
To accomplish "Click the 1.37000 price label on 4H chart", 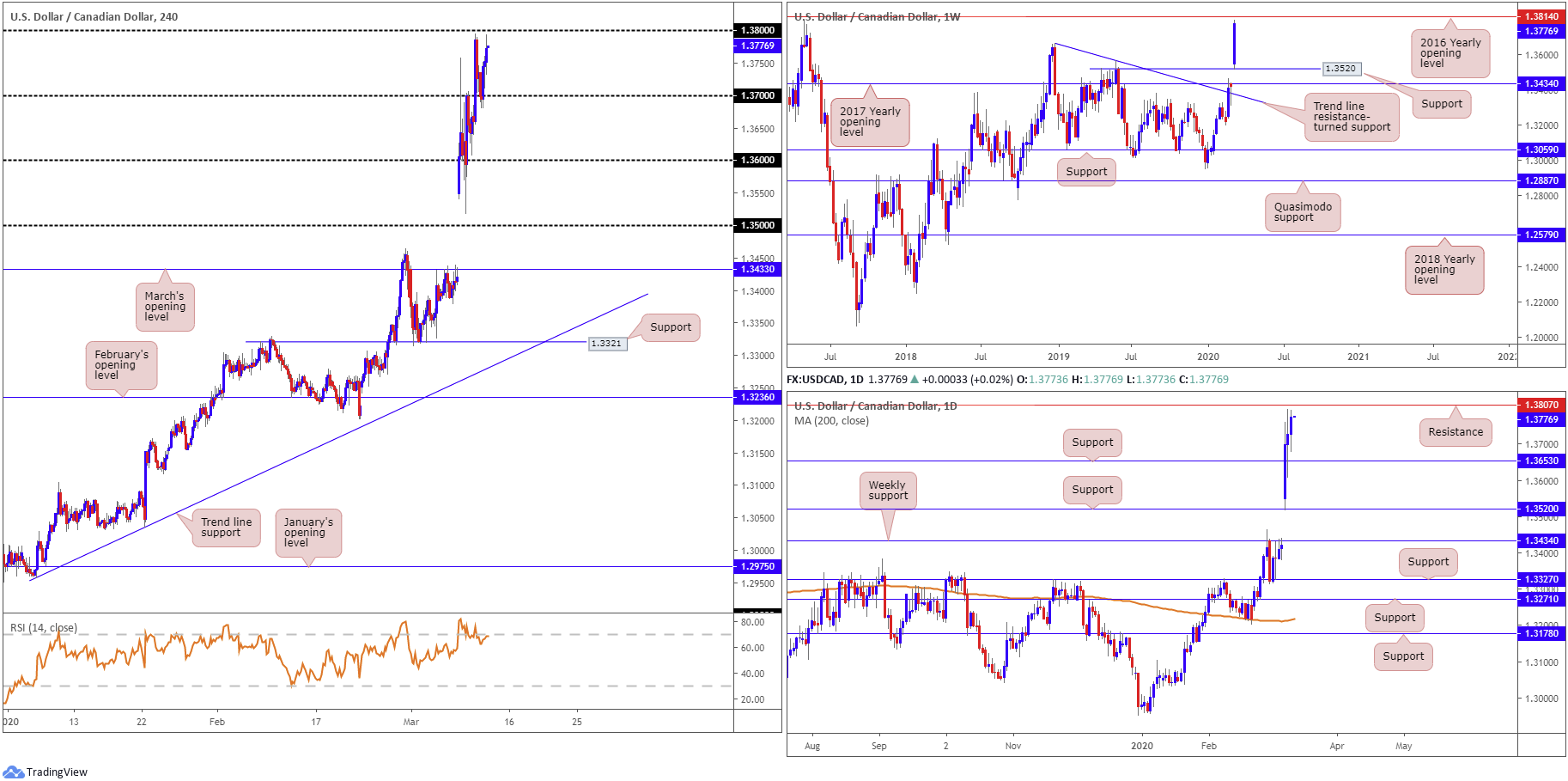I will (757, 95).
